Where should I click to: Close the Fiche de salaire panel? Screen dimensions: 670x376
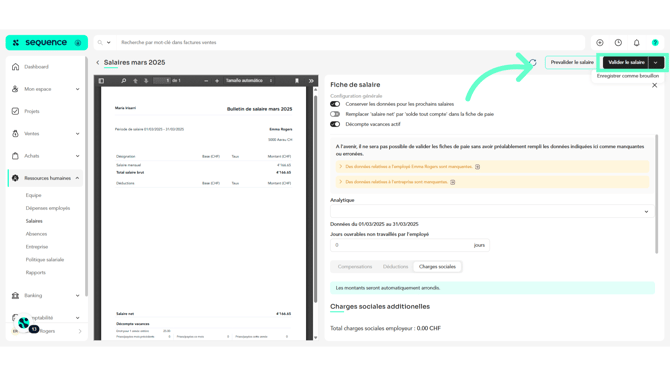coord(655,85)
